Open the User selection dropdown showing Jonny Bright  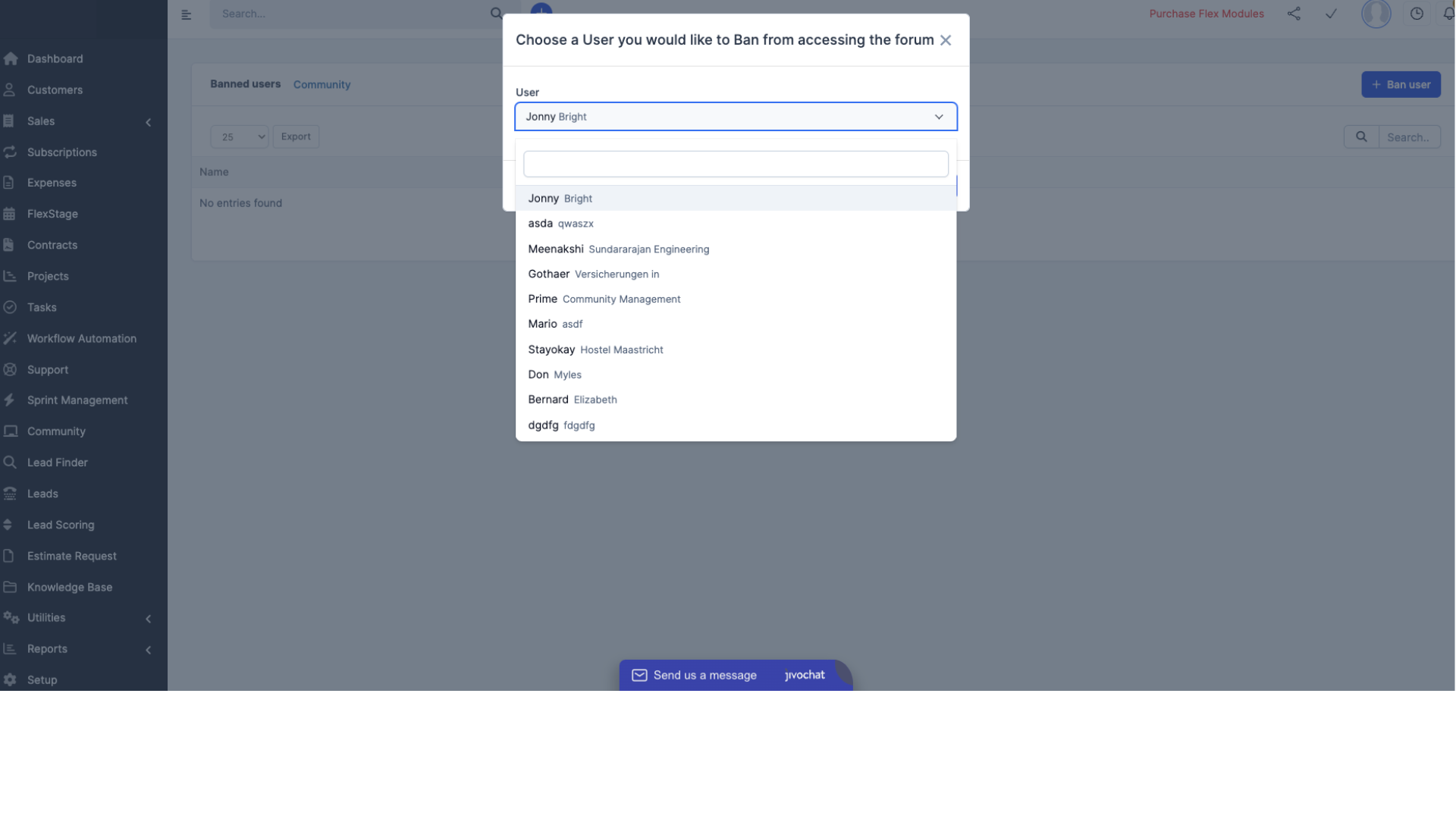735,116
